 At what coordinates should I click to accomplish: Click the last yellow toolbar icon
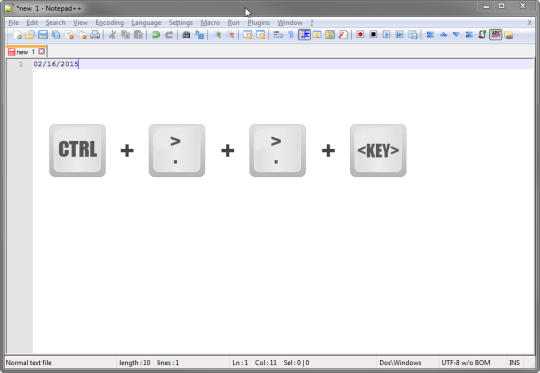point(509,35)
